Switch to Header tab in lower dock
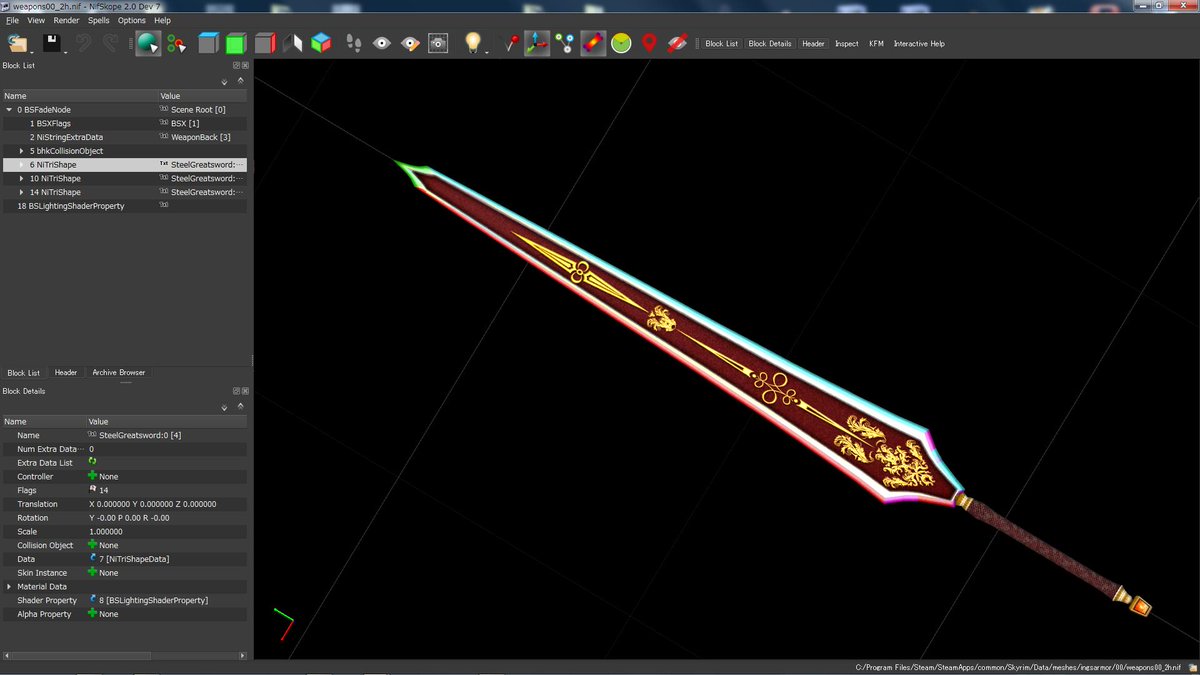 [66, 372]
